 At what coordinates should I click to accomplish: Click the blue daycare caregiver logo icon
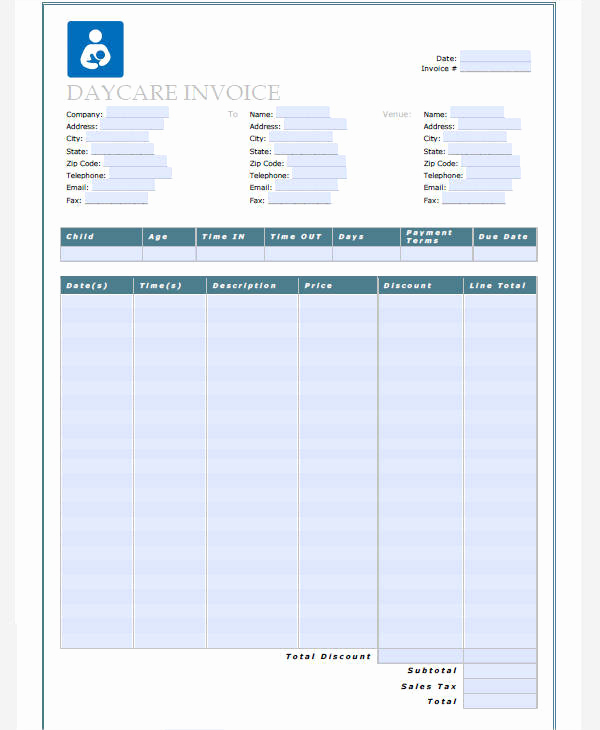point(95,49)
